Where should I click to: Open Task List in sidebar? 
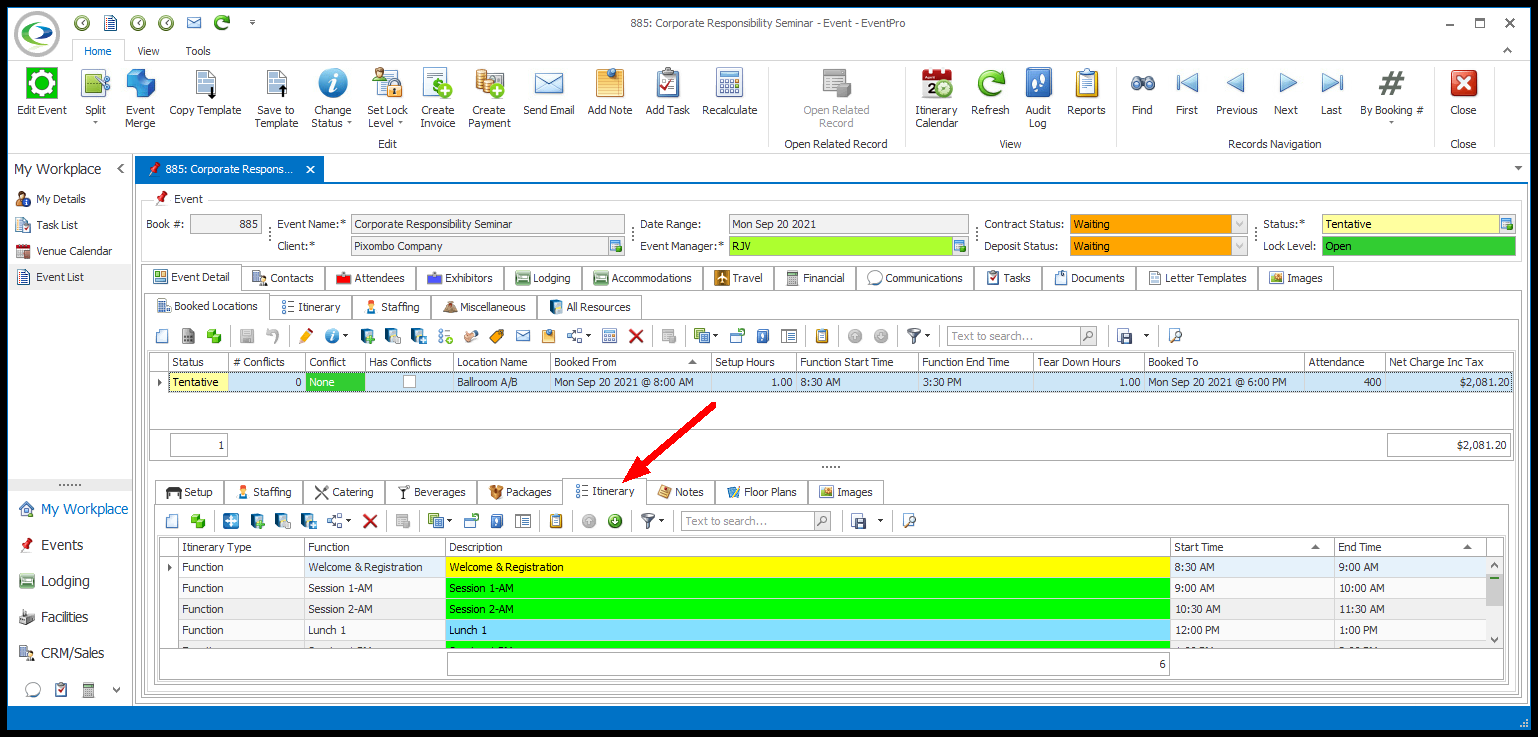[56, 225]
